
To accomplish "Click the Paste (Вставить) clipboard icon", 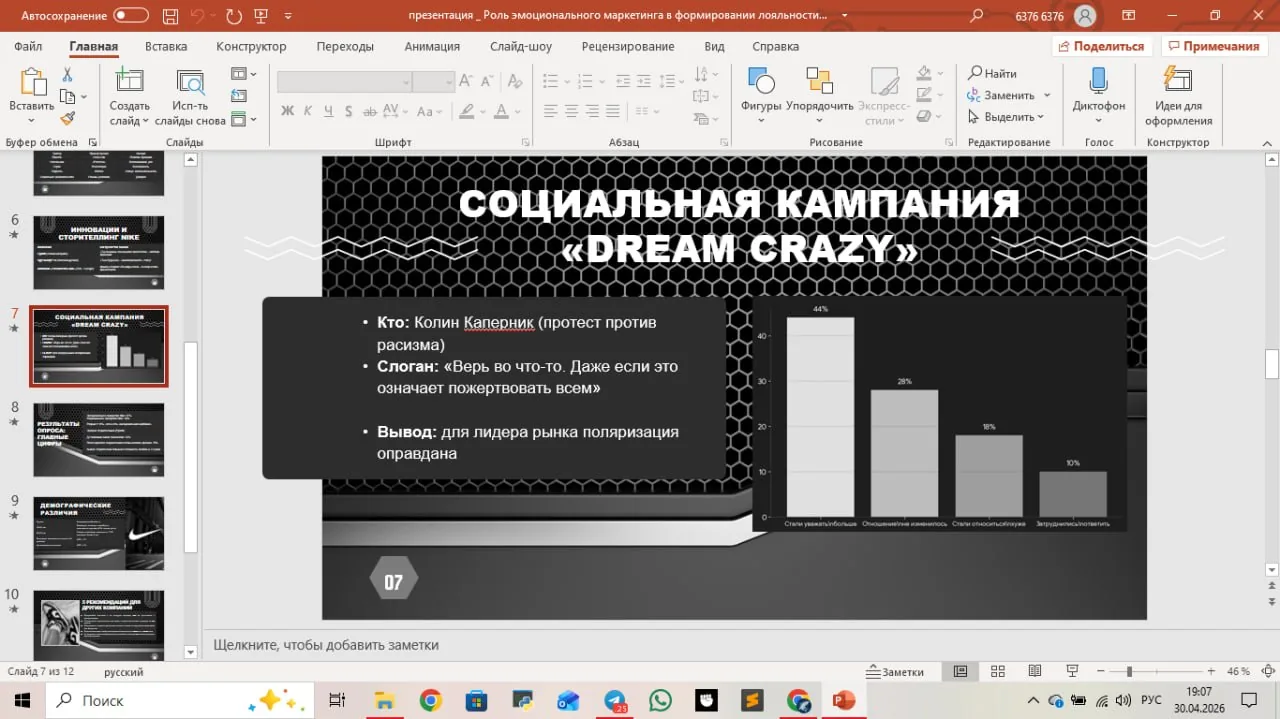I will 33,82.
